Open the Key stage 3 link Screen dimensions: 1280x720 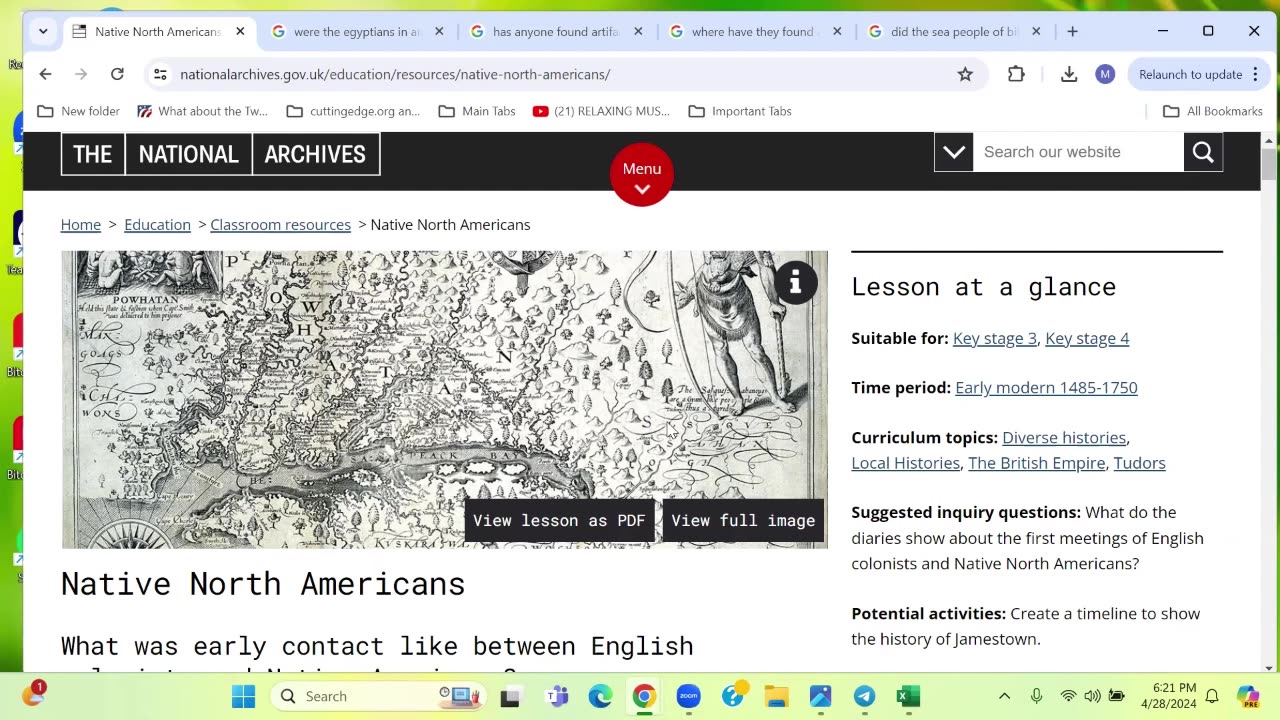click(x=995, y=338)
